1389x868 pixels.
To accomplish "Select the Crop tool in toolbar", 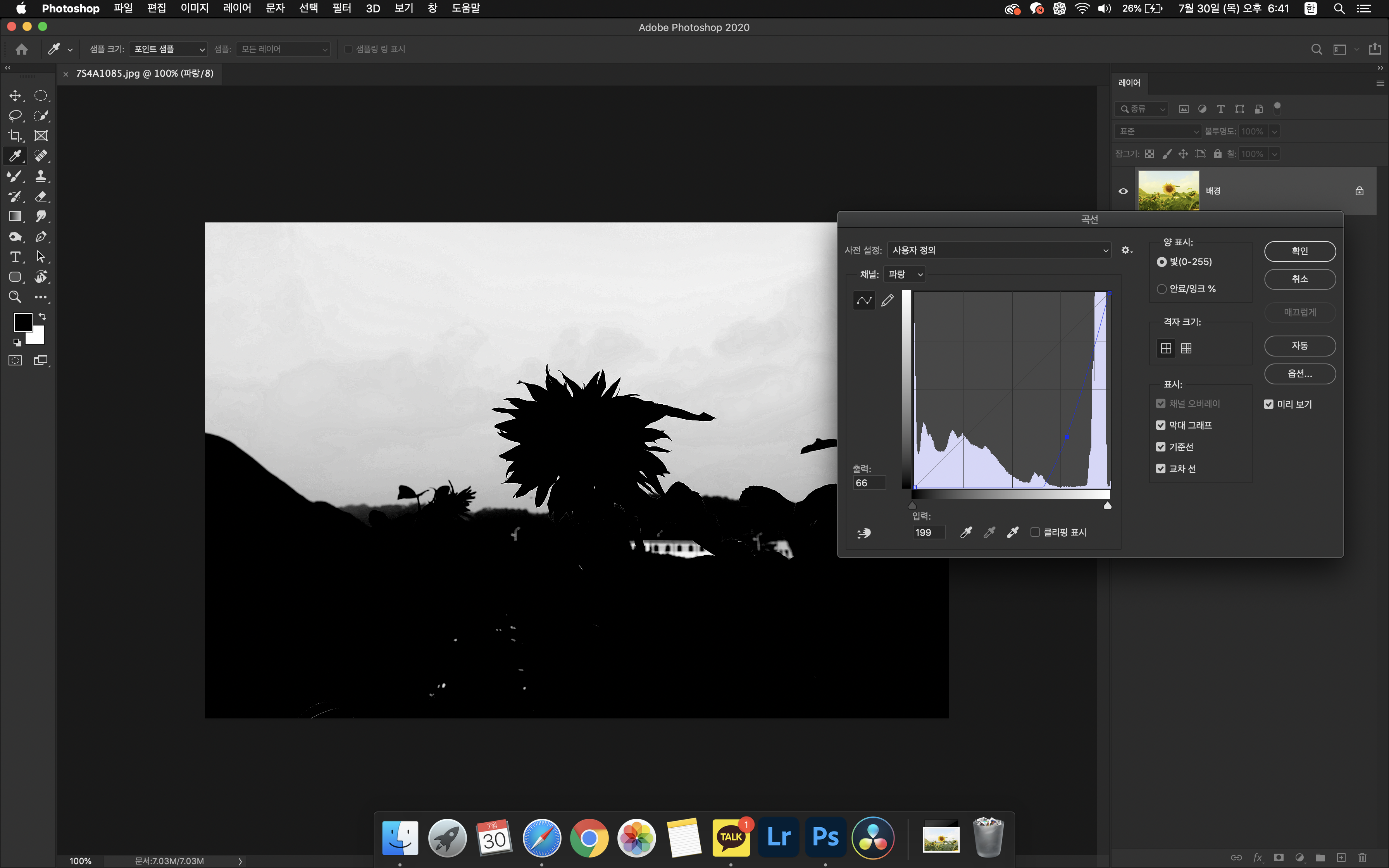I will click(15, 136).
